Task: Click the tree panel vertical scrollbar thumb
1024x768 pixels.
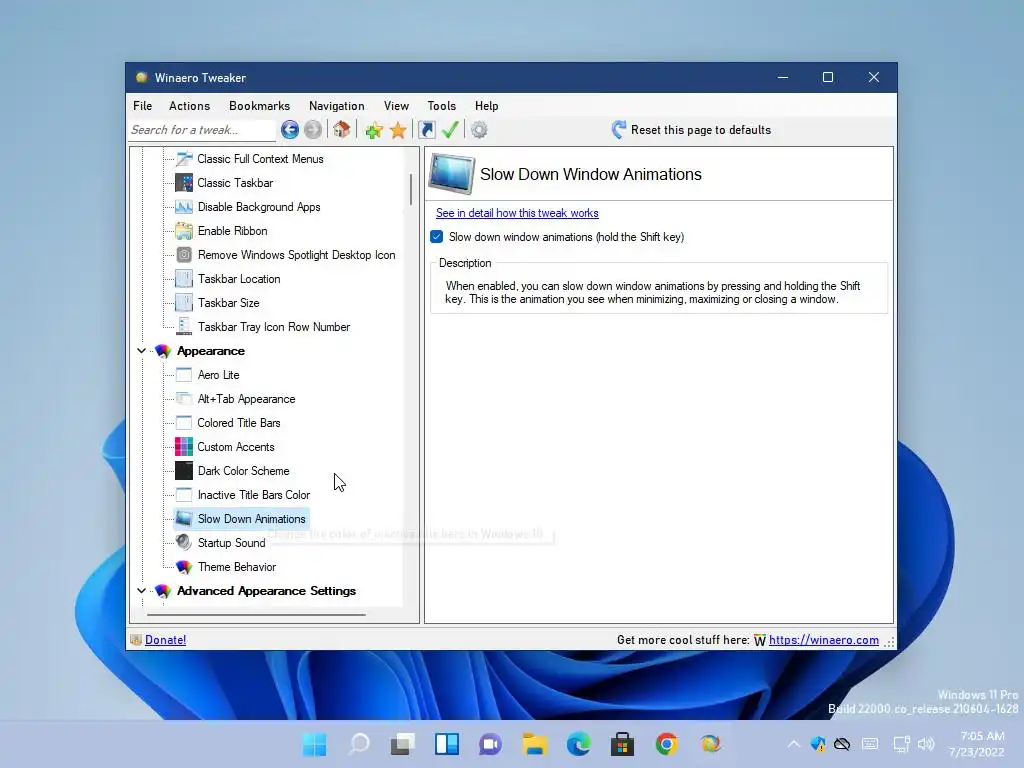Action: [x=411, y=189]
